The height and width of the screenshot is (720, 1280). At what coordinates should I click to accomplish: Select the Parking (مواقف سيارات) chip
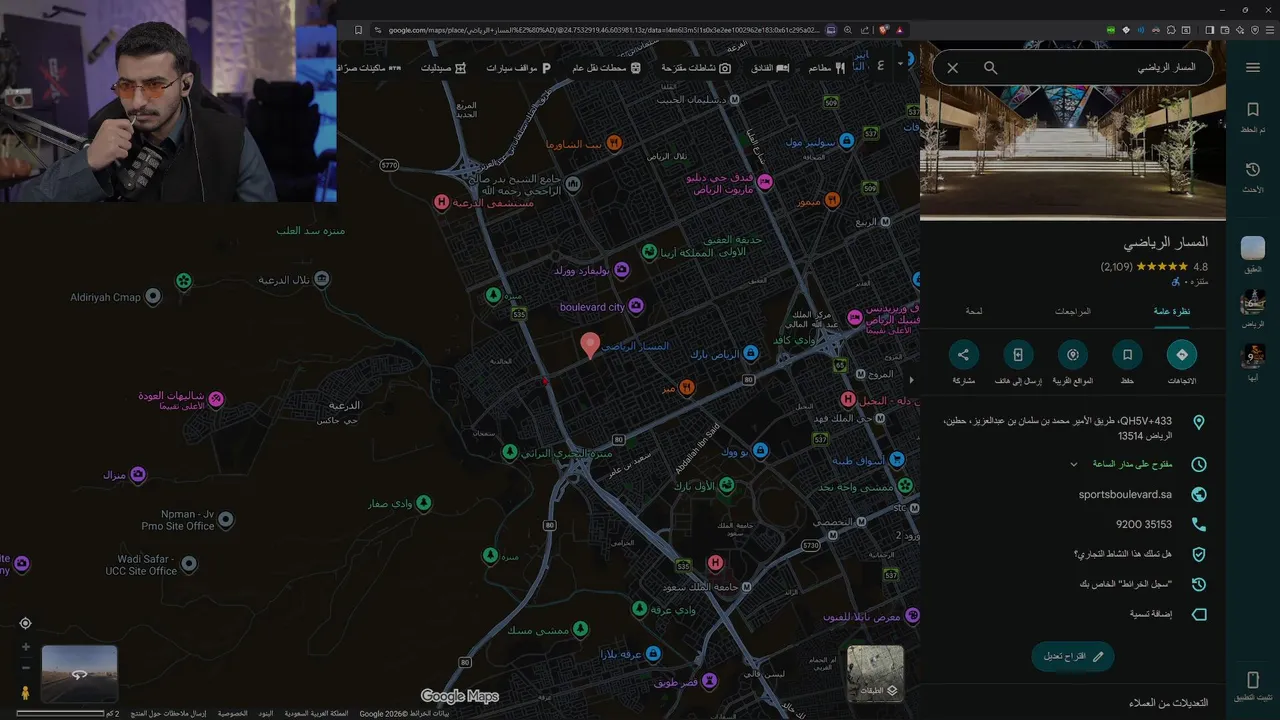click(x=519, y=67)
